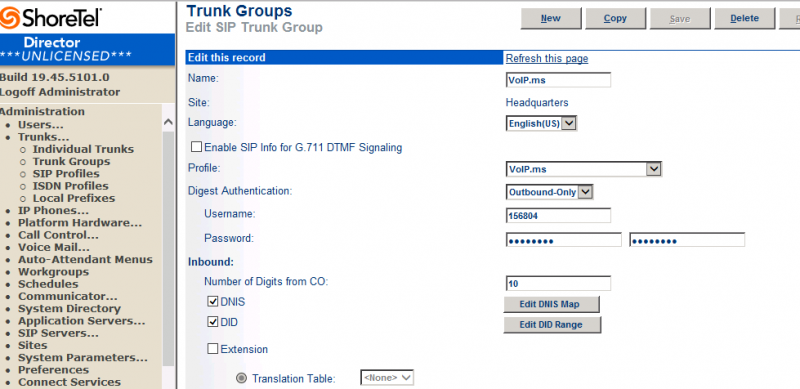Screen dimensions: 800x389
Task: Open Local Prefixes page
Action: click(74, 198)
